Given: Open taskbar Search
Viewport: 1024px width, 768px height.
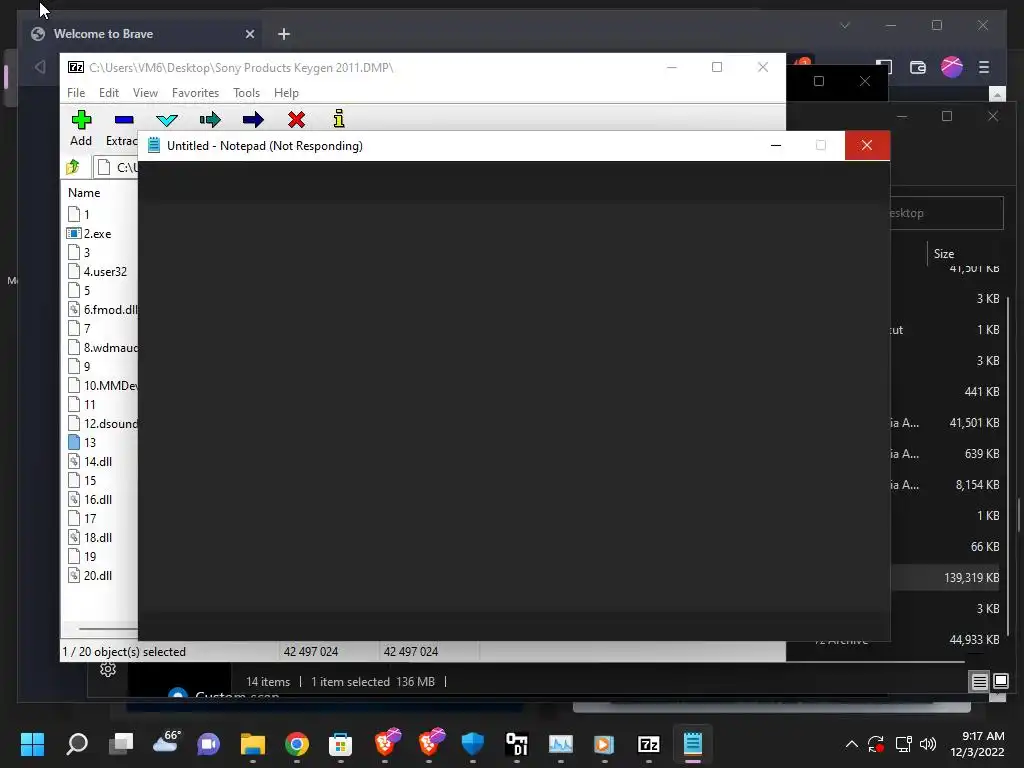Looking at the screenshot, I should (x=77, y=744).
